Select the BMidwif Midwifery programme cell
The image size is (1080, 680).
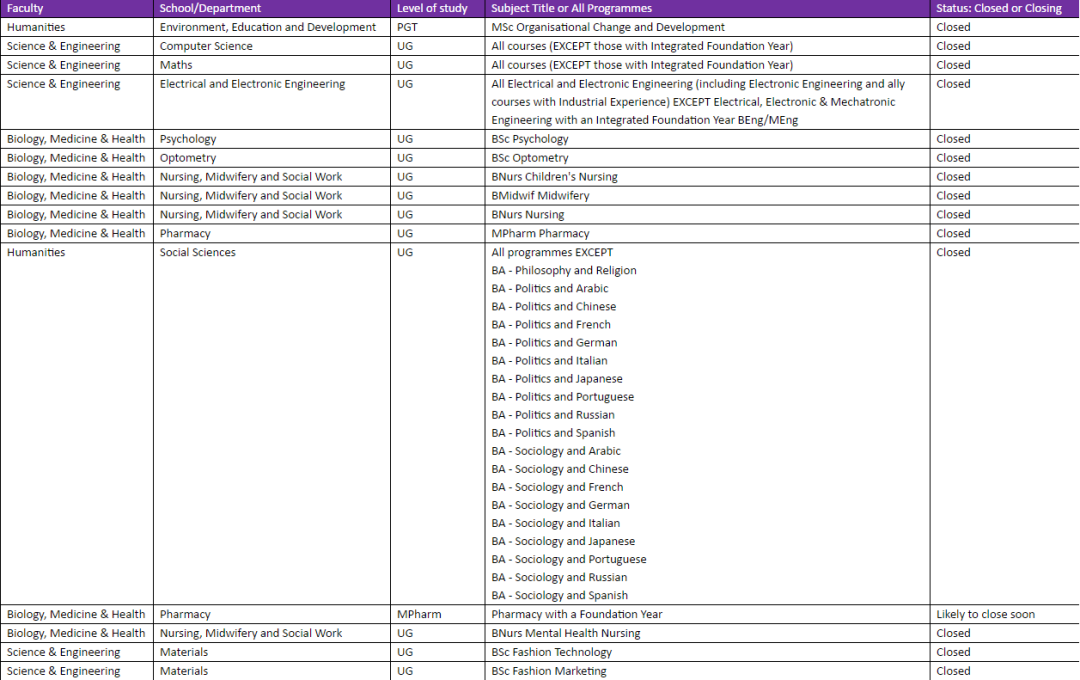point(540,196)
